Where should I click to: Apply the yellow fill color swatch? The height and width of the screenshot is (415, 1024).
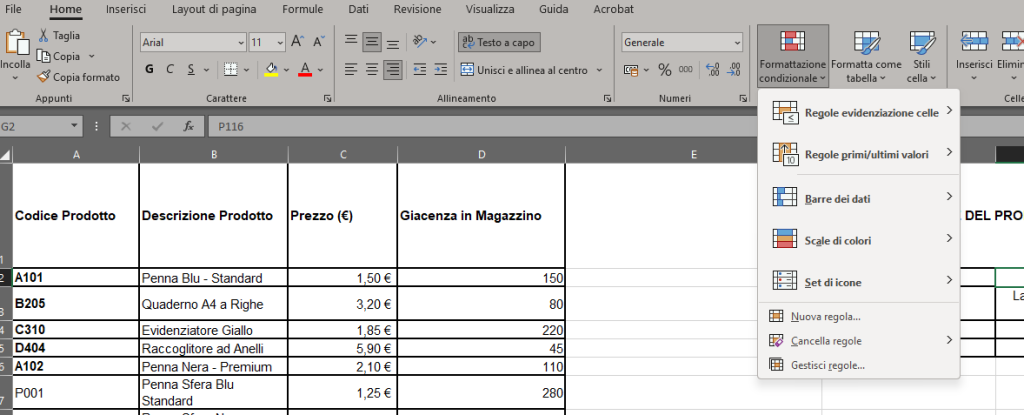pos(270,70)
